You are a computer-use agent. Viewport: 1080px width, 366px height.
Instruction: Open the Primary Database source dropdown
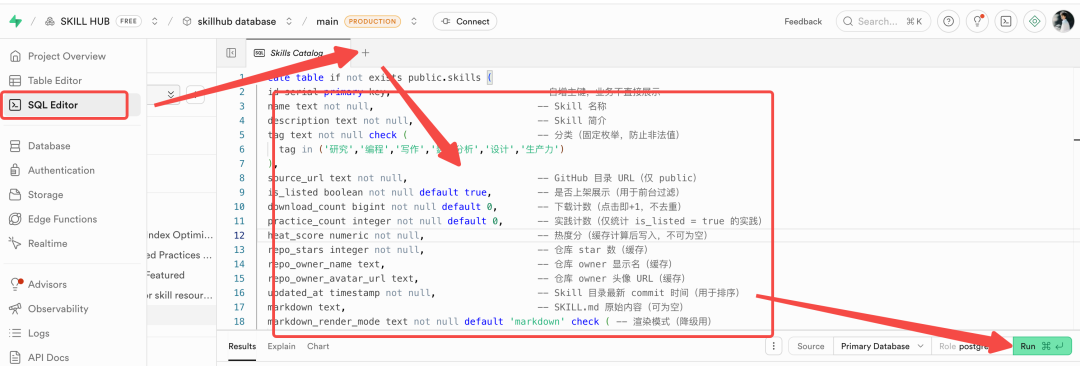[x=882, y=346]
